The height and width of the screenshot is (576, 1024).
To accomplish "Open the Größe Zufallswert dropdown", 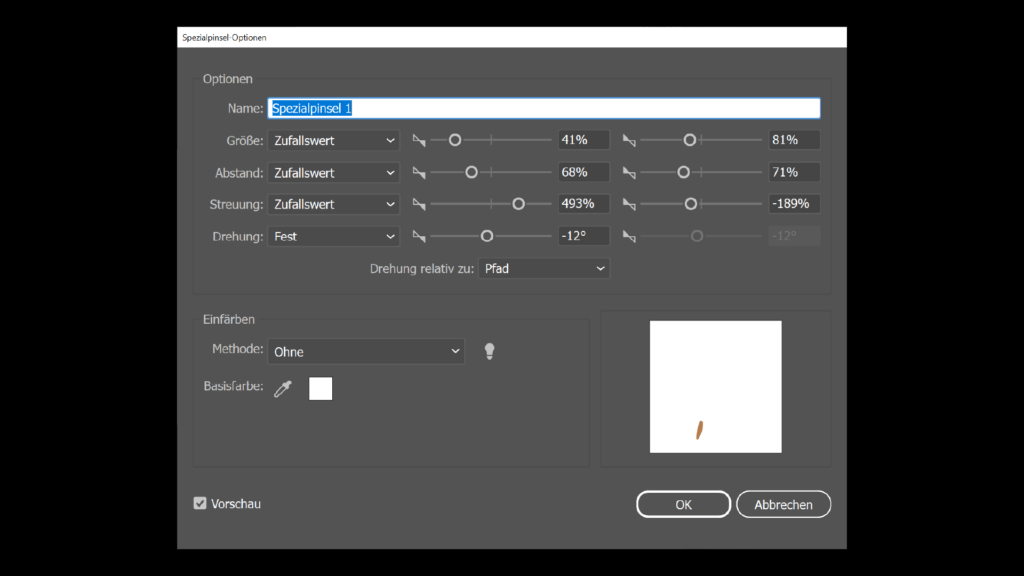I will click(x=333, y=140).
